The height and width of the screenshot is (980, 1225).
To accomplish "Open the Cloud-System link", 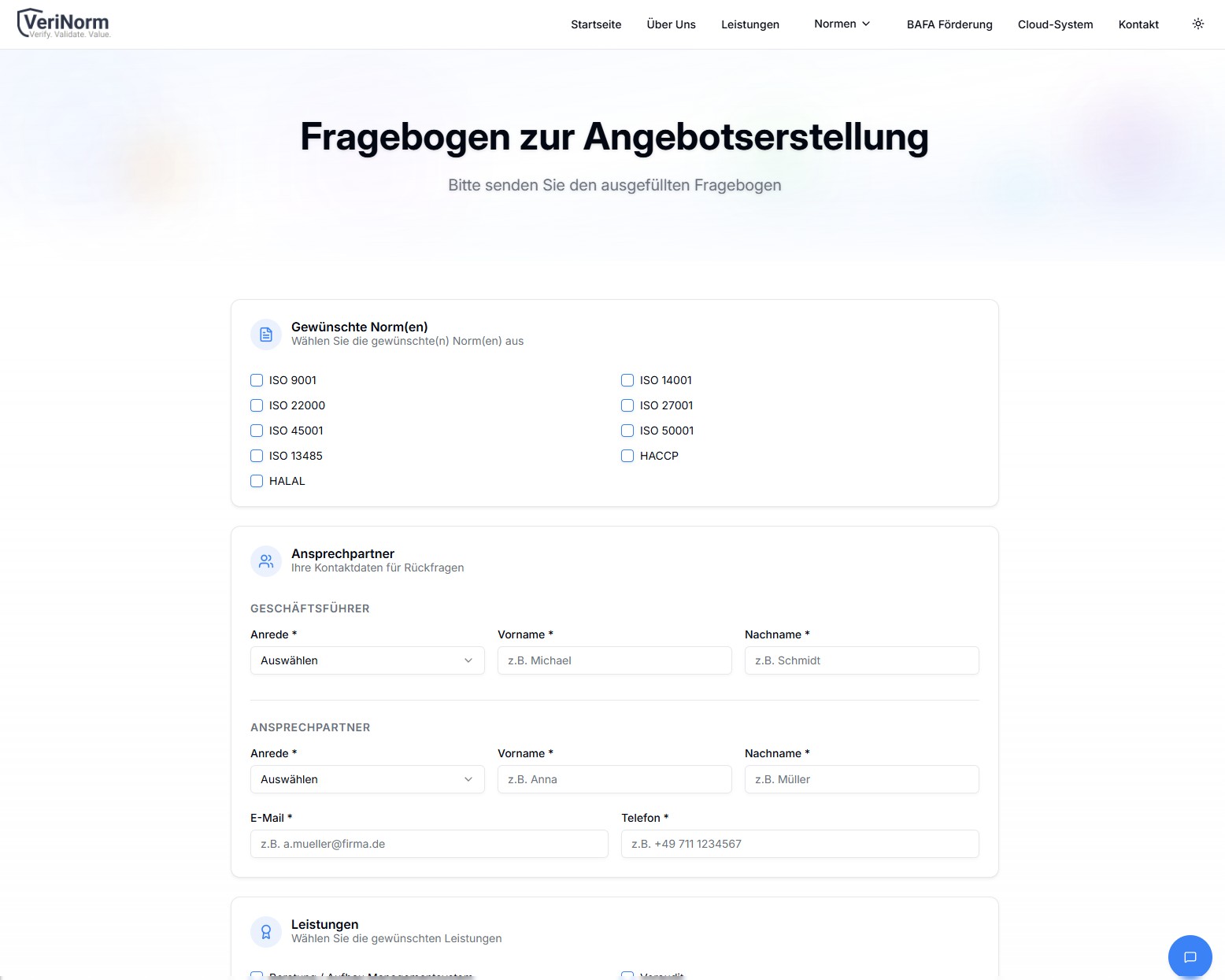I will coord(1055,24).
